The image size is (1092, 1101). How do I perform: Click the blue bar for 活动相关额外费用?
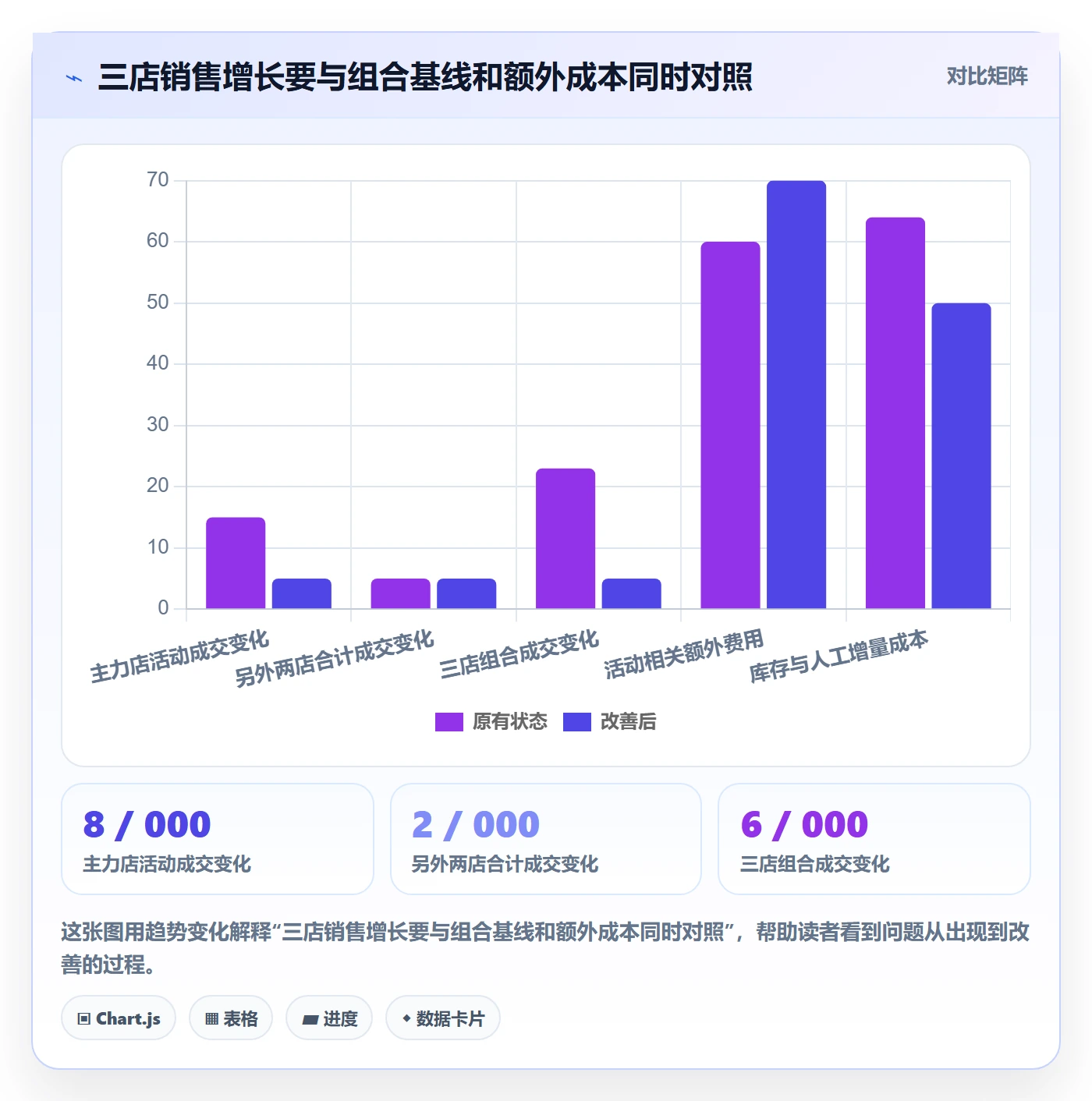[796, 395]
